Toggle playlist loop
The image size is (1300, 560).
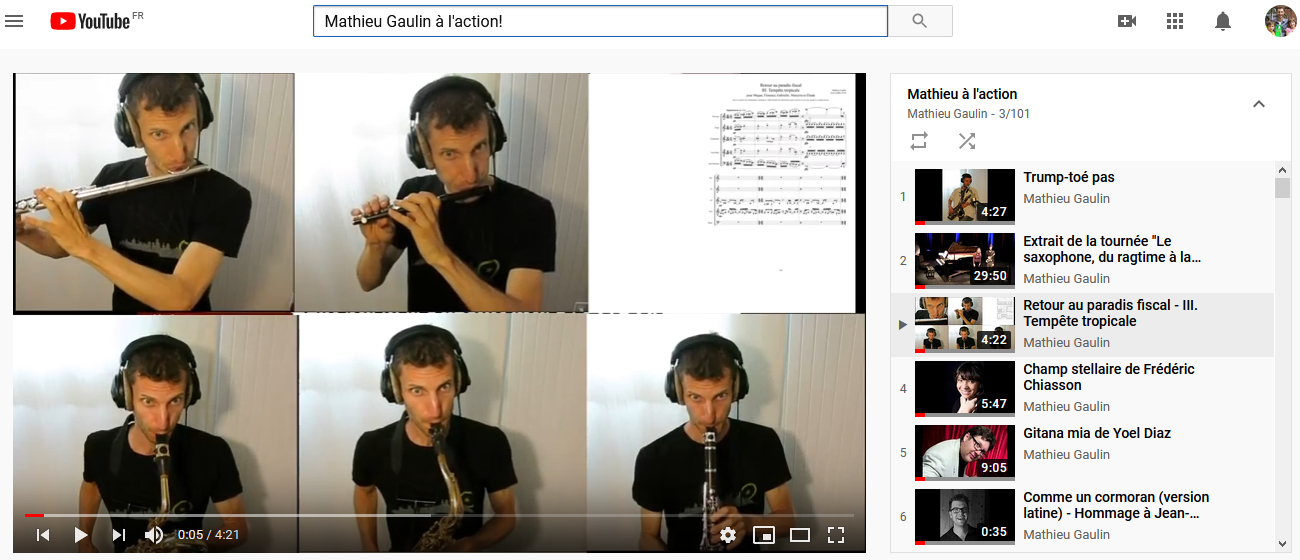(919, 141)
